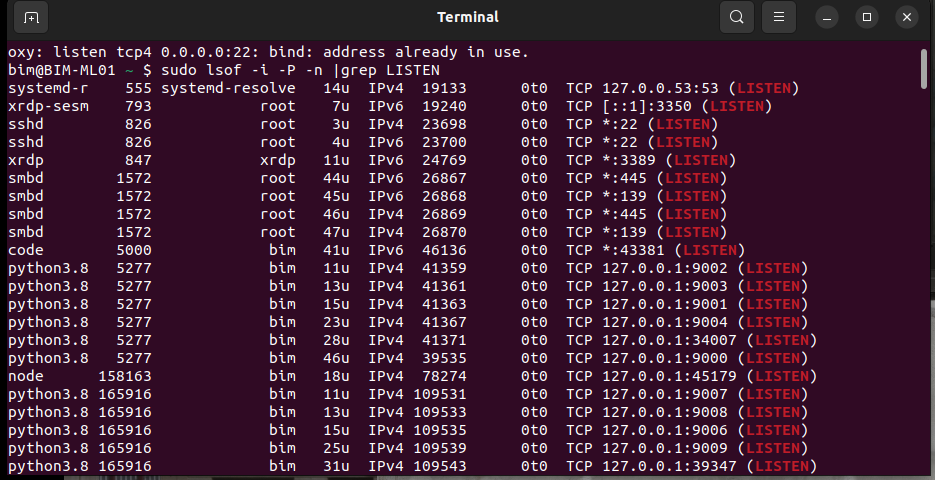Click the code process port 43381 line

[x=377, y=250]
